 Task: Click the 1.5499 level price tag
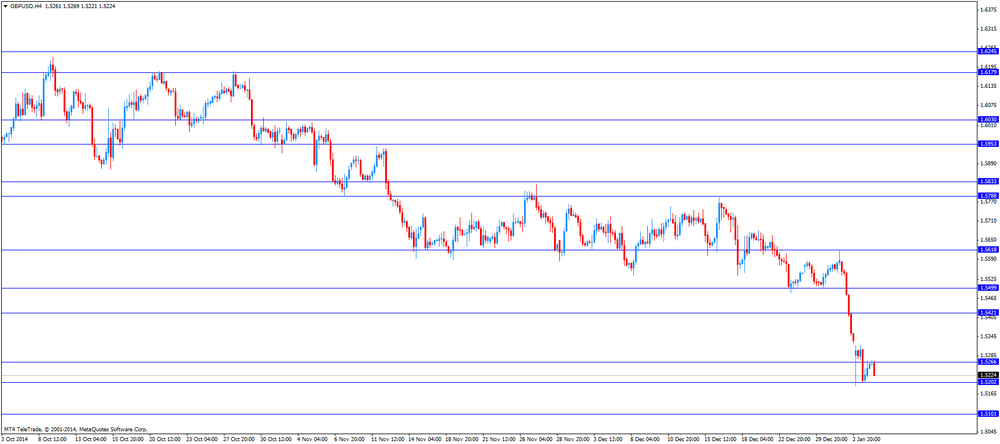click(988, 288)
